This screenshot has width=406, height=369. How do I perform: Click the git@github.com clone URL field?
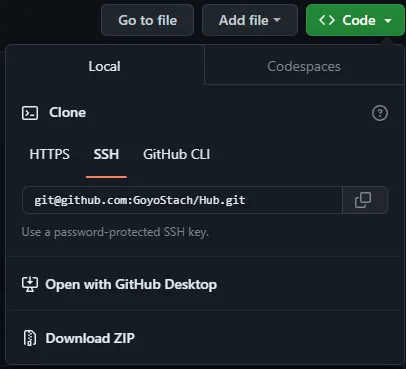[182, 200]
